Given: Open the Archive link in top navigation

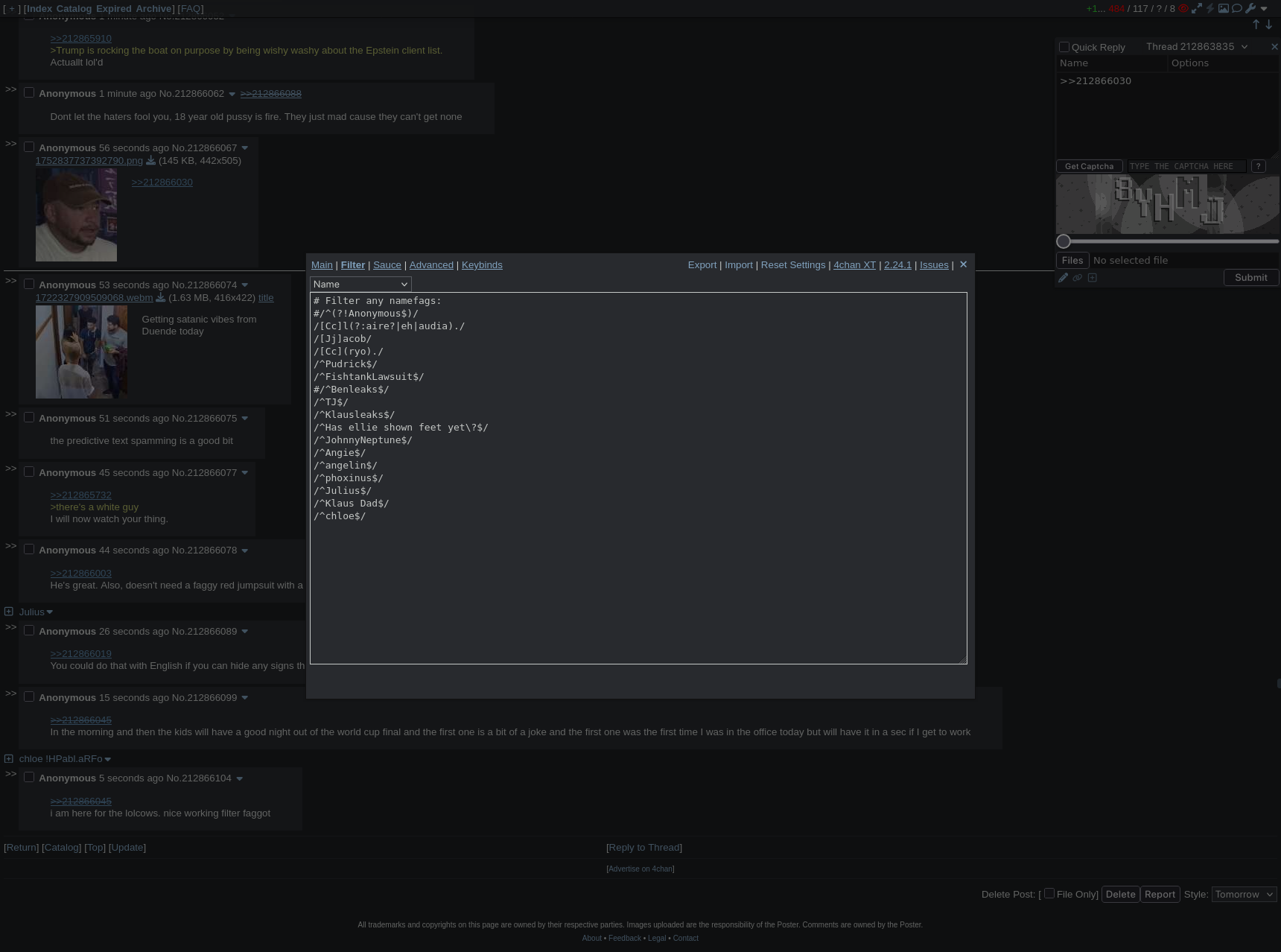Looking at the screenshot, I should point(153,8).
